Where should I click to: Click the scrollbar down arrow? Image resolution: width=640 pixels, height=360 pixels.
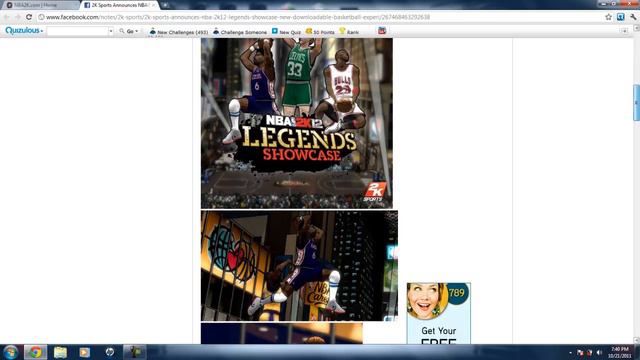point(636,340)
